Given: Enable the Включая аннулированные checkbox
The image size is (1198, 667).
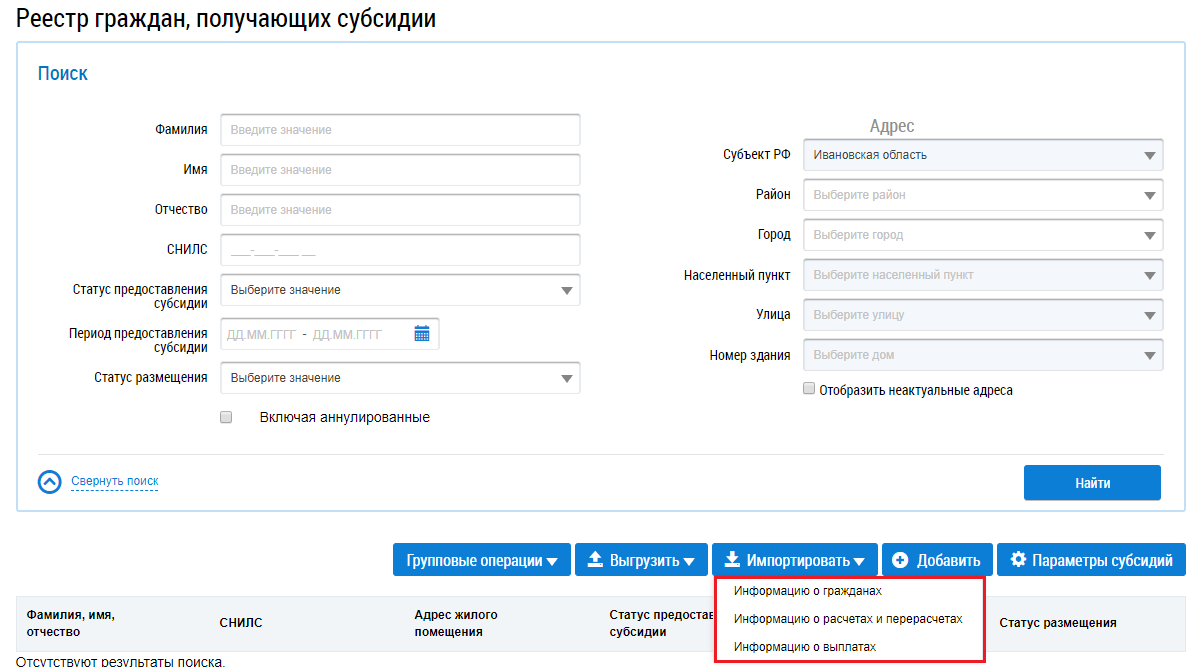Looking at the screenshot, I should [x=226, y=417].
